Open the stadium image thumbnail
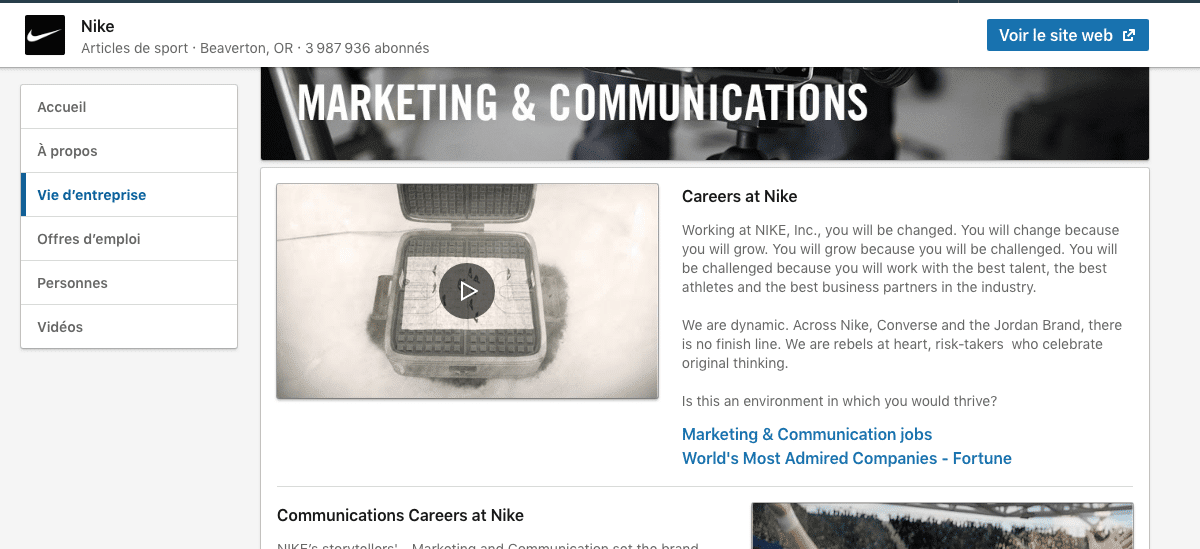Screen dimensions: 1200x549 [942, 526]
